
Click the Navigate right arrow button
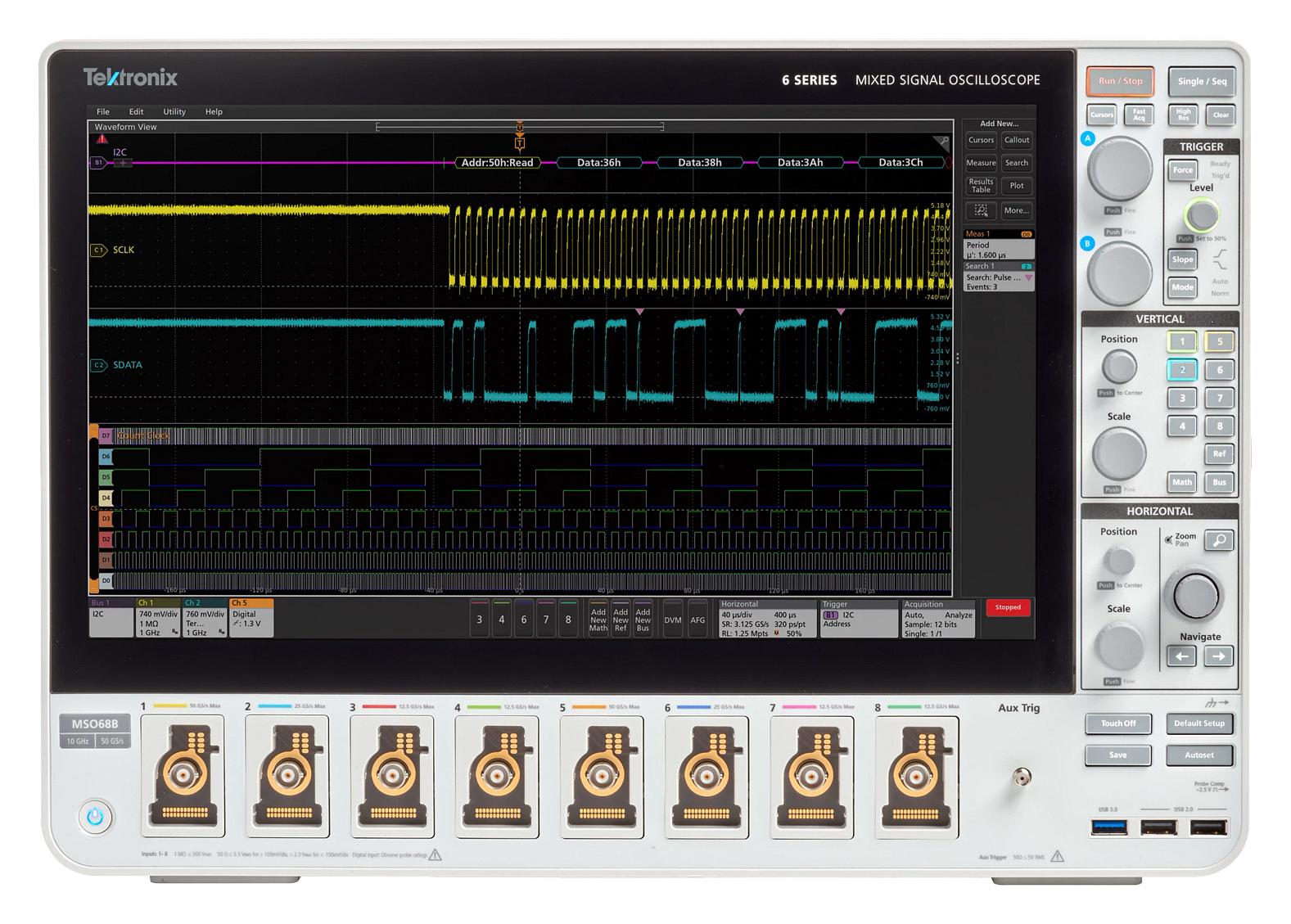1218,656
